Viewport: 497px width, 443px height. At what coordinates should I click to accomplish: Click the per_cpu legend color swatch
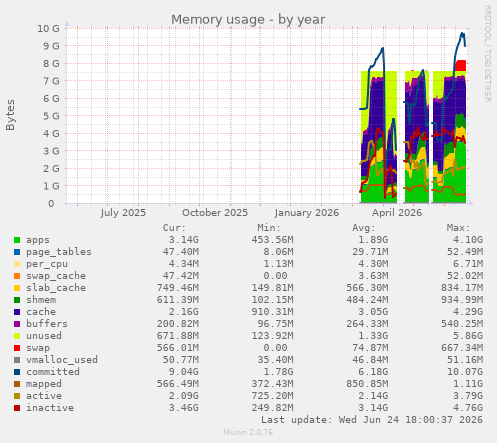click(x=17, y=264)
